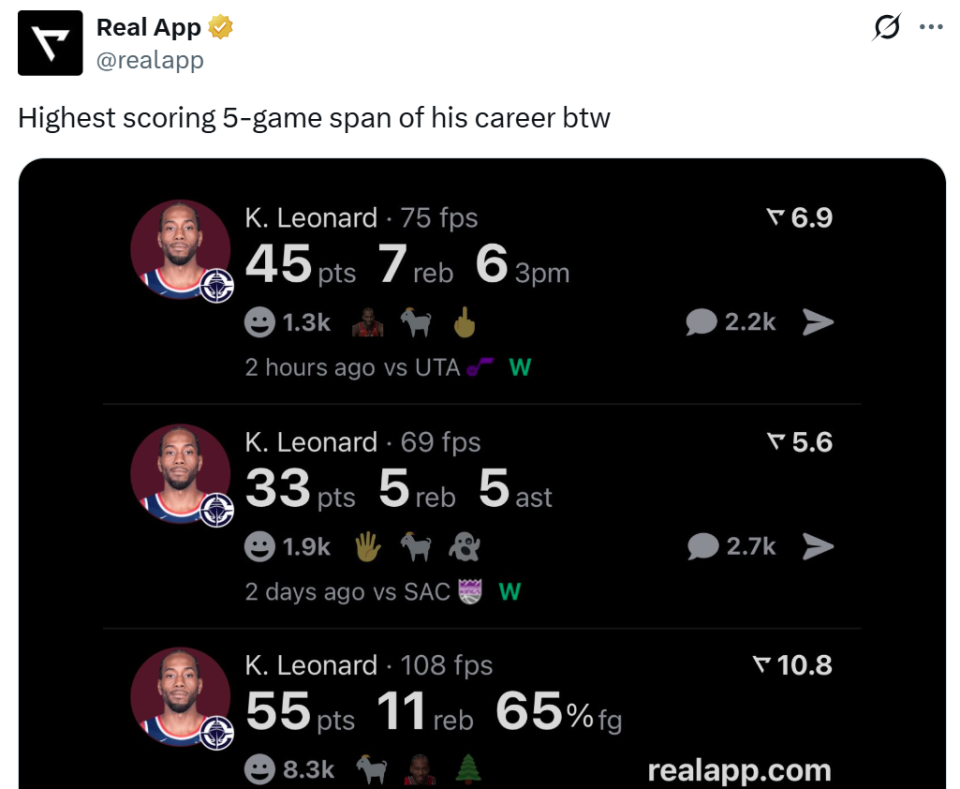Click the 6.9 rating on first game
The height and width of the screenshot is (789, 960).
[x=800, y=218]
